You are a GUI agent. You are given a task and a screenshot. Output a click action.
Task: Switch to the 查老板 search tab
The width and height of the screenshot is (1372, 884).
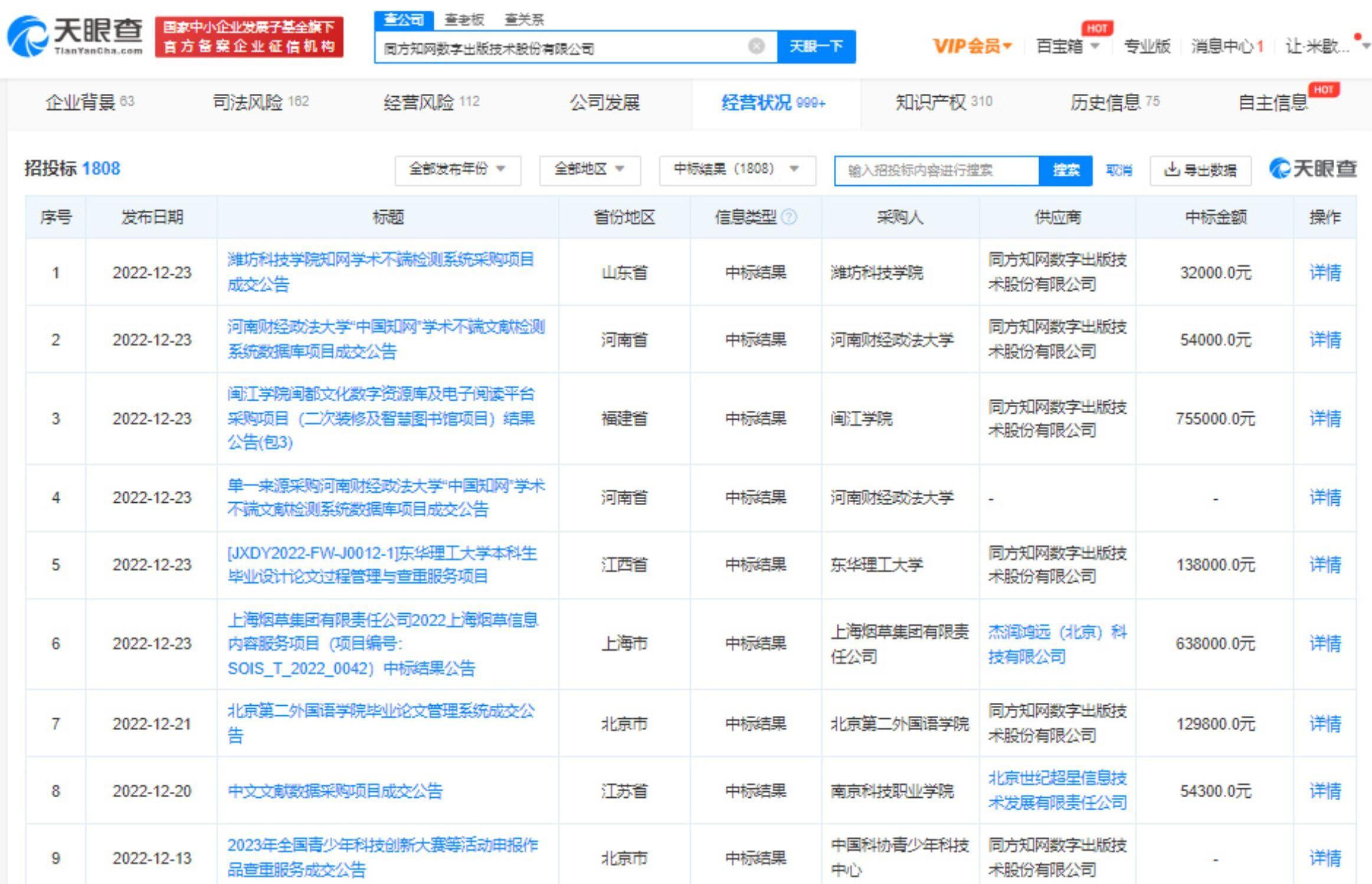pyautogui.click(x=464, y=19)
